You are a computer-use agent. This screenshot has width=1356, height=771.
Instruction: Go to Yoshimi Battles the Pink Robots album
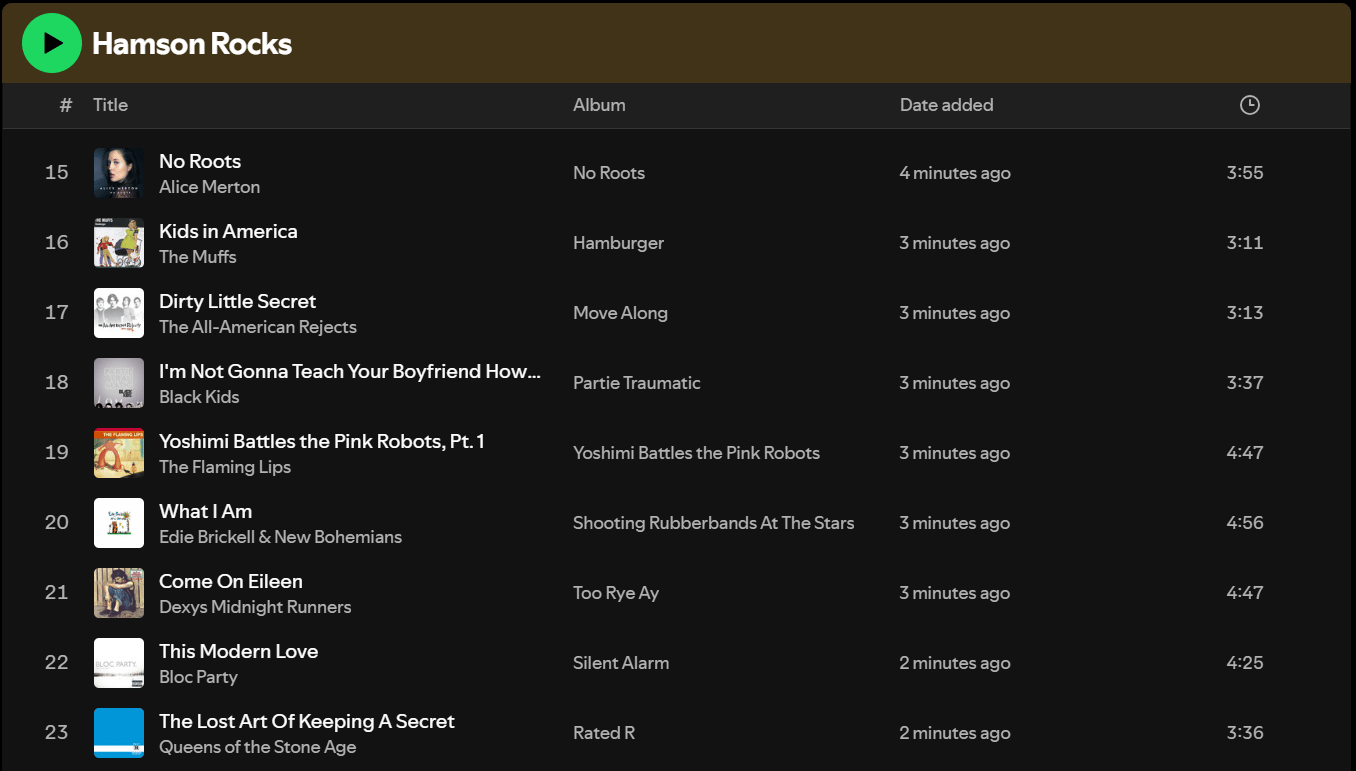pyautogui.click(x=696, y=453)
